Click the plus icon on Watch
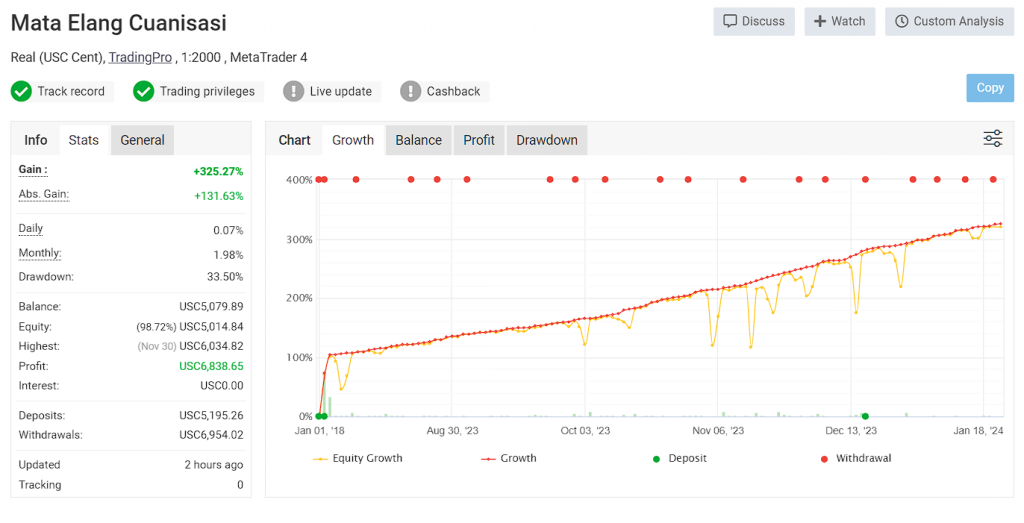This screenshot has height=523, width=1024. (820, 21)
